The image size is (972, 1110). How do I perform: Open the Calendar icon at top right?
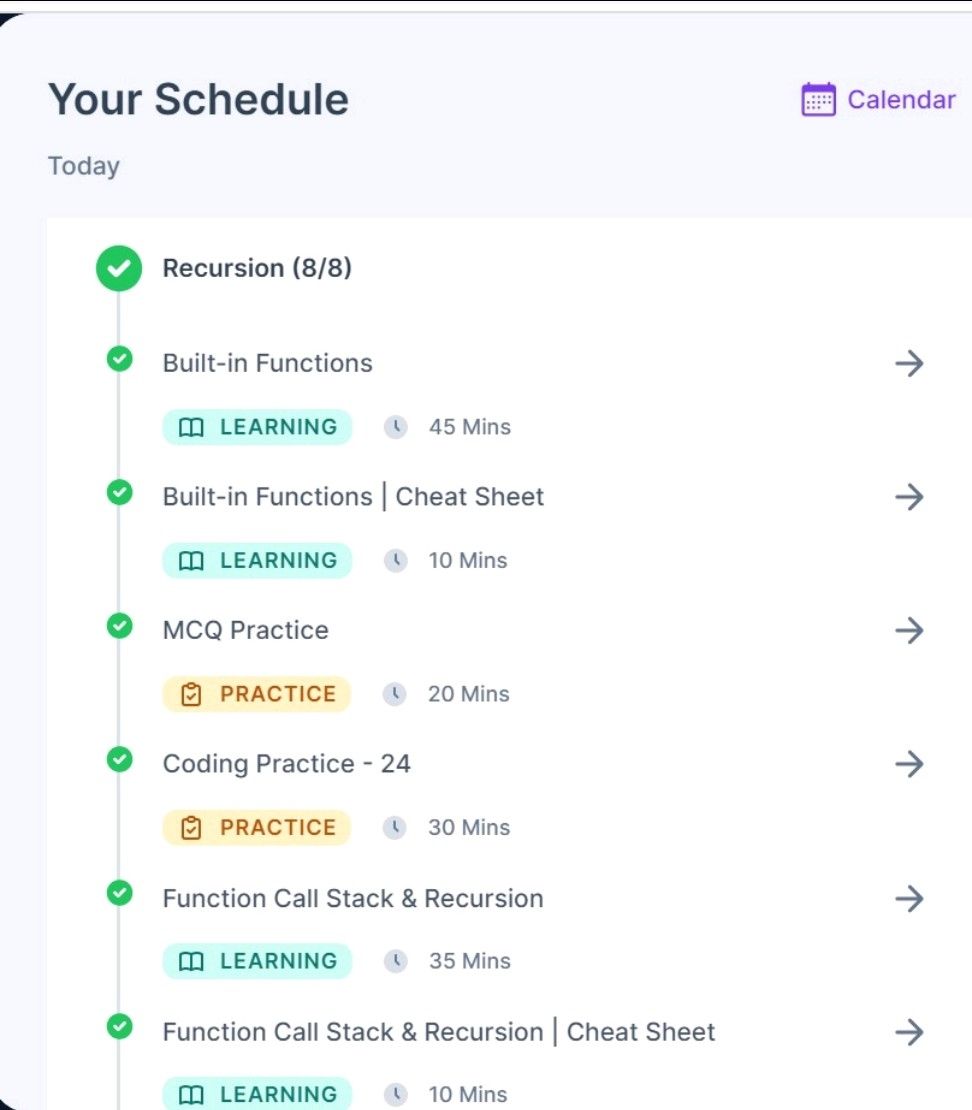point(818,99)
